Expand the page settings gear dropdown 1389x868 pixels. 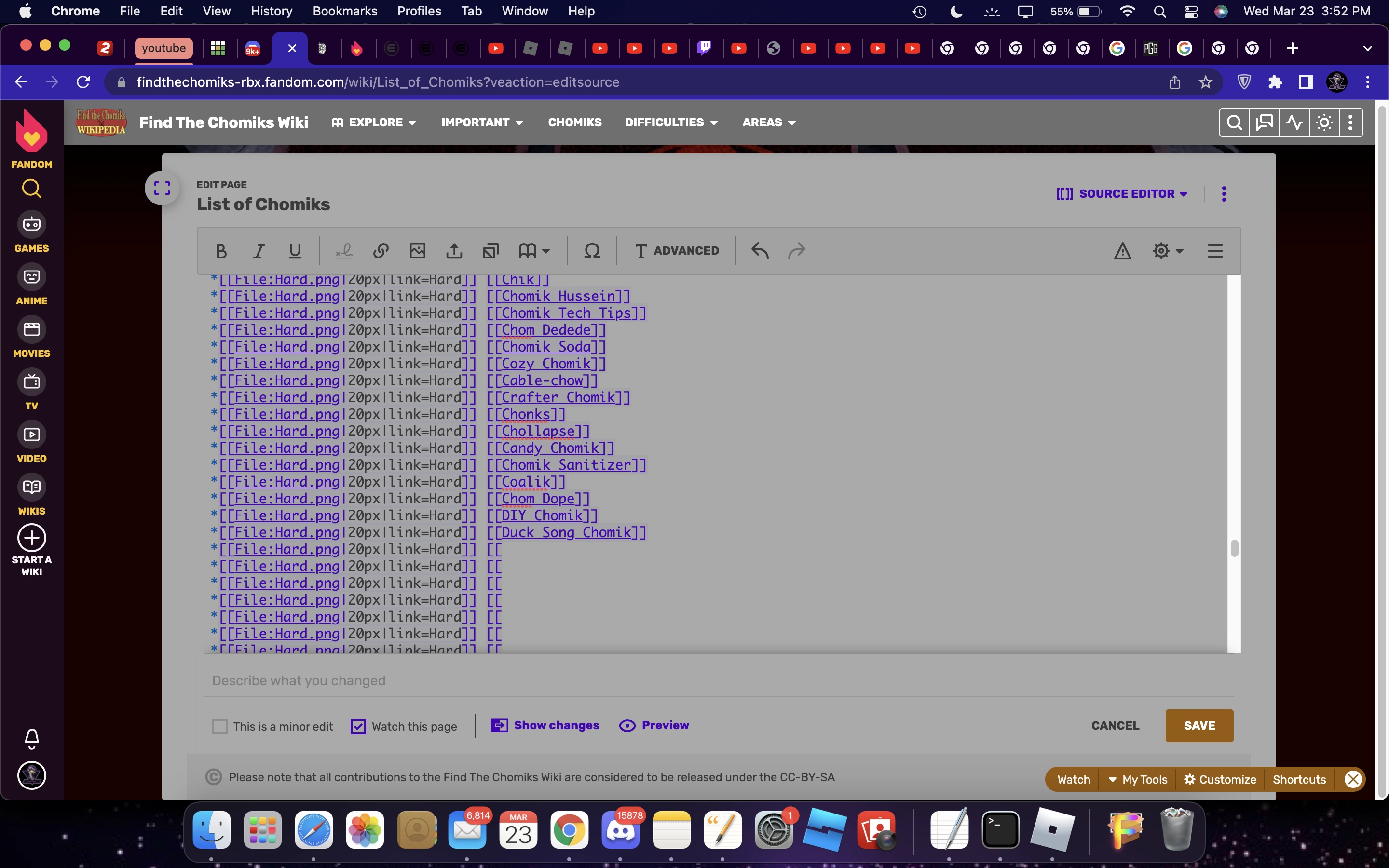point(1167,251)
